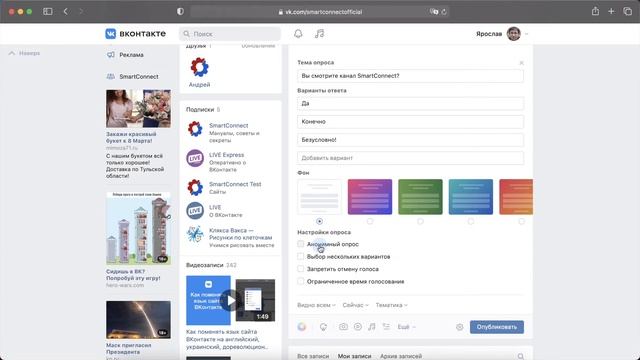The width and height of the screenshot is (640, 360).
Task: Click the Андрей friend avatar
Action: (199, 68)
